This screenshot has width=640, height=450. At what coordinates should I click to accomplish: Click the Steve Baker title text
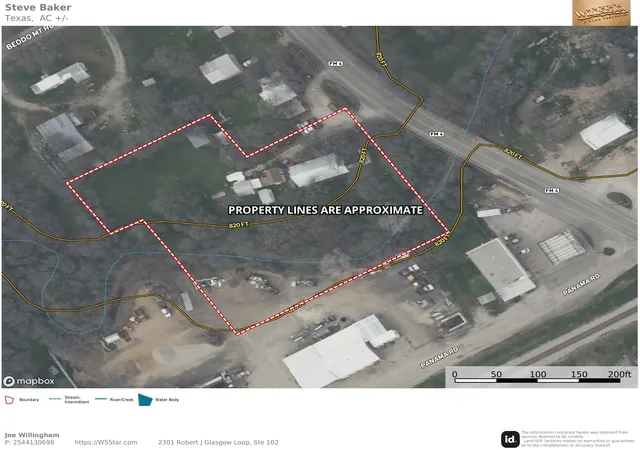tap(38, 7)
